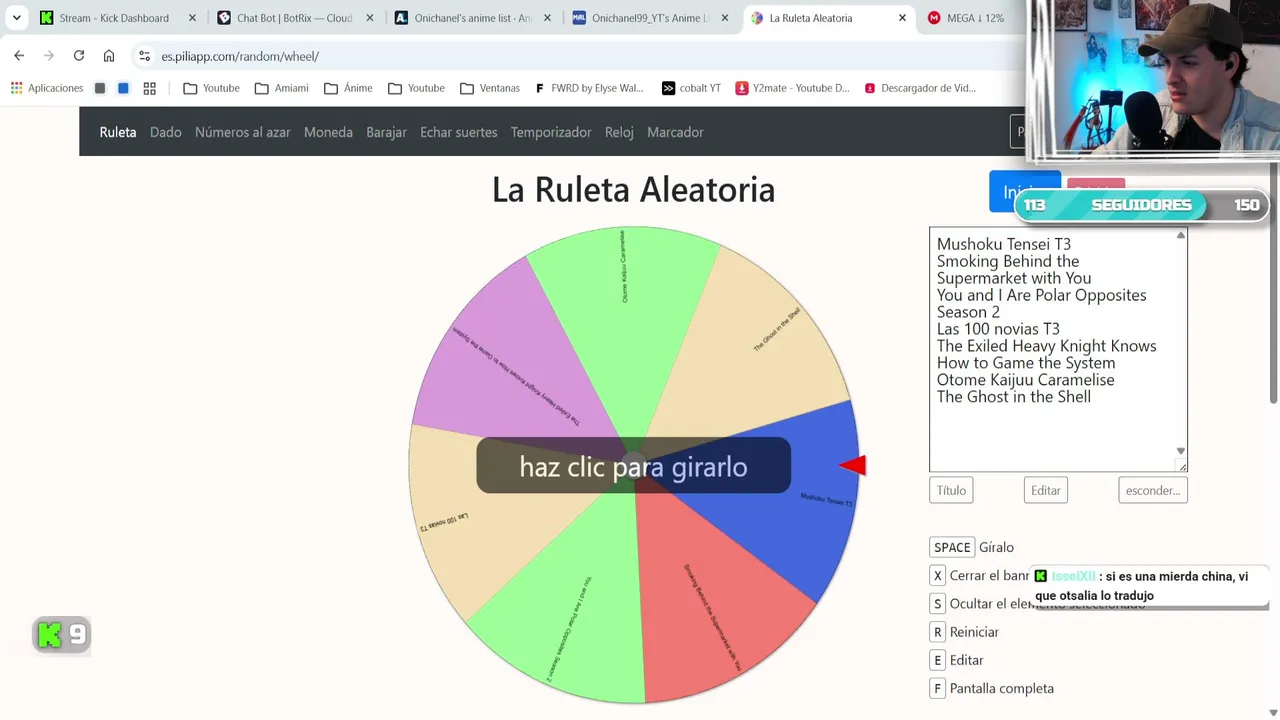
Task: Spin the wheel via 'haz clic para girarlo'
Action: coord(633,466)
